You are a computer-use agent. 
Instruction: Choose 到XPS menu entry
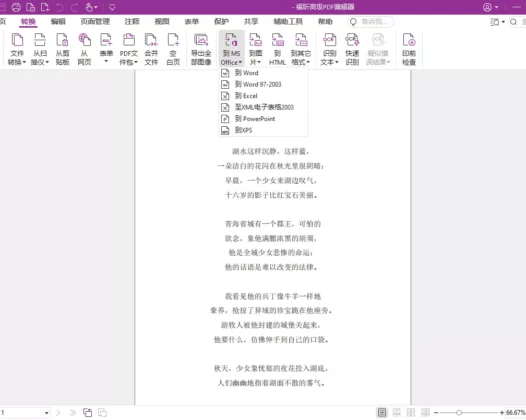[x=264, y=130]
